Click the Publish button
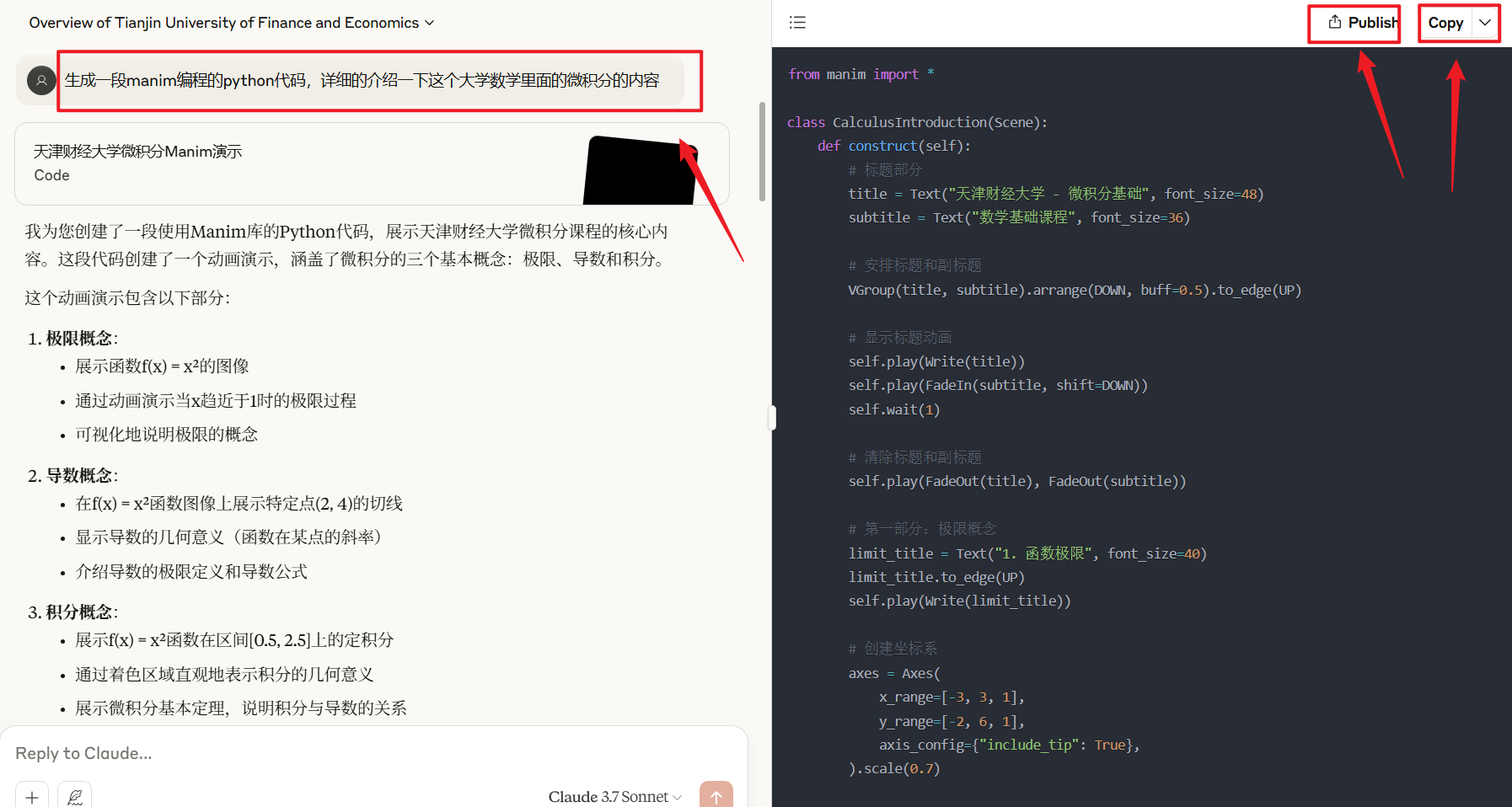The image size is (1512, 807). (x=1362, y=23)
